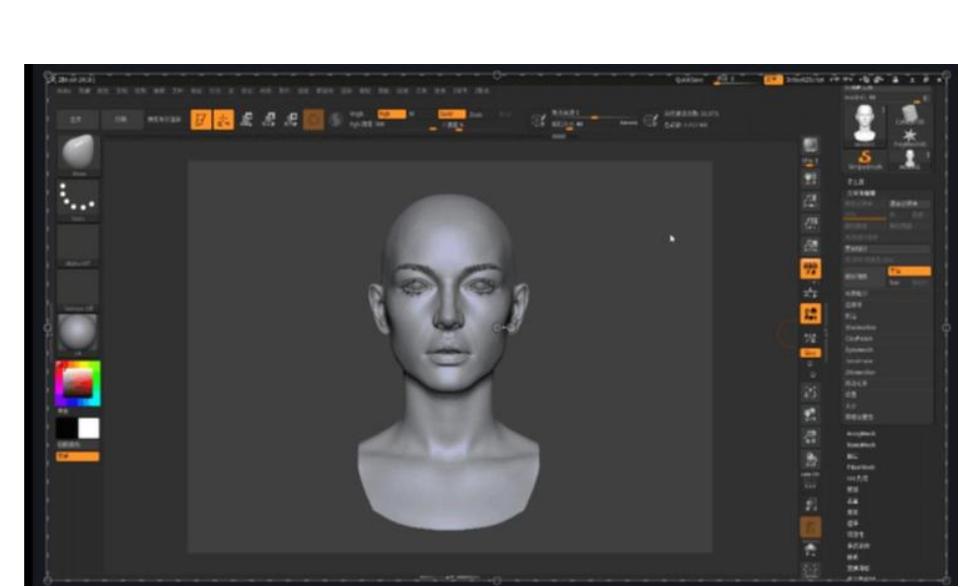Click the AAHalf icon on right shelf

click(811, 246)
